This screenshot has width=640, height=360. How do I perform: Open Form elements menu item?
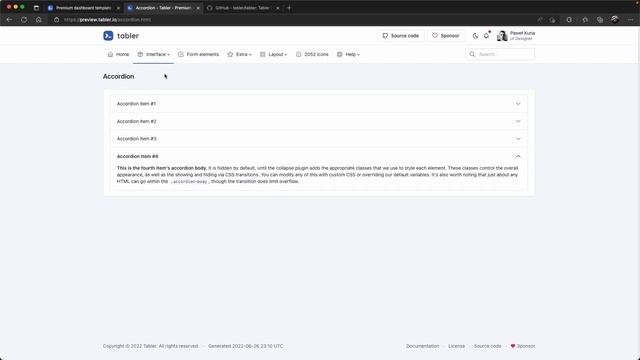(x=198, y=54)
